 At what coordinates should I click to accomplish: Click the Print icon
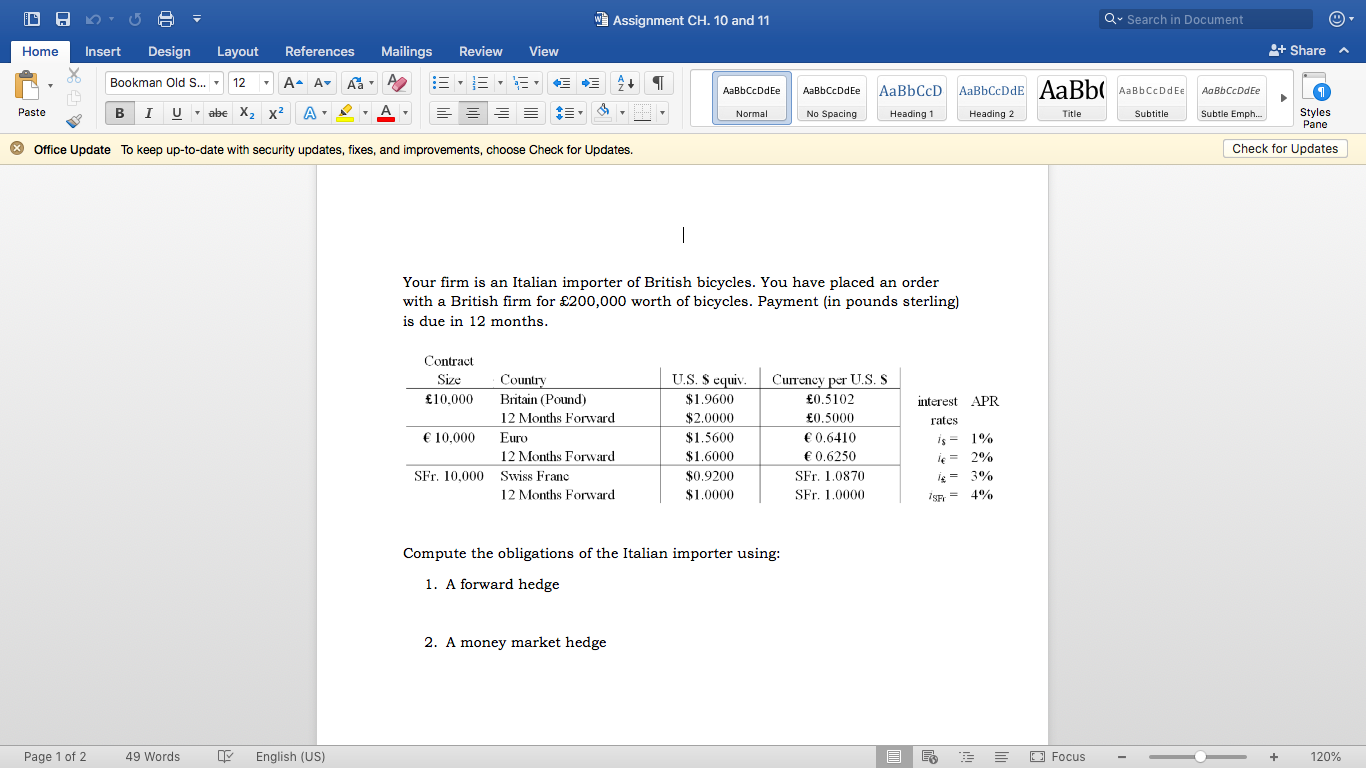(166, 19)
